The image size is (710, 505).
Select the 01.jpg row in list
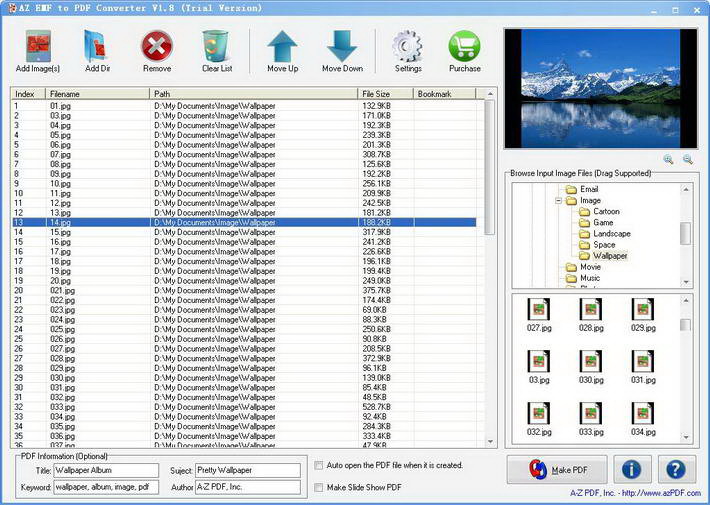(244, 106)
